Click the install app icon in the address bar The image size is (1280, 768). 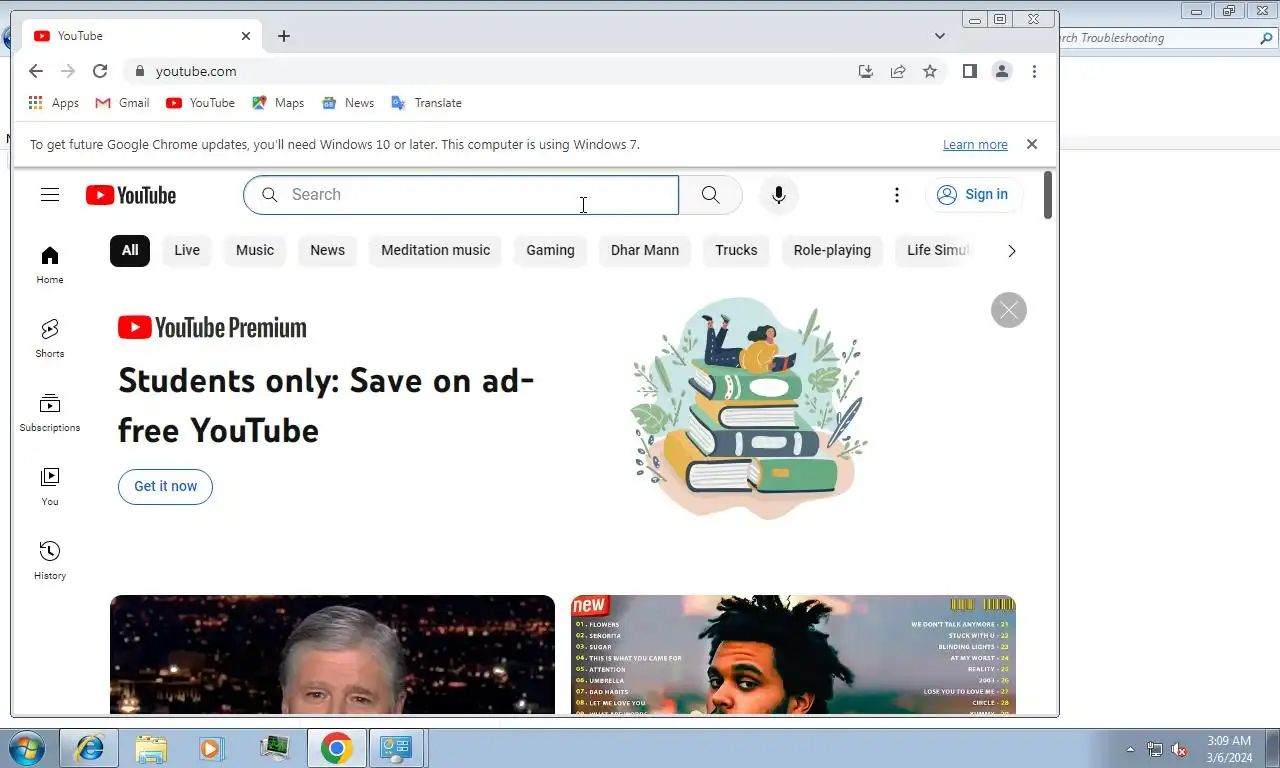(x=866, y=71)
